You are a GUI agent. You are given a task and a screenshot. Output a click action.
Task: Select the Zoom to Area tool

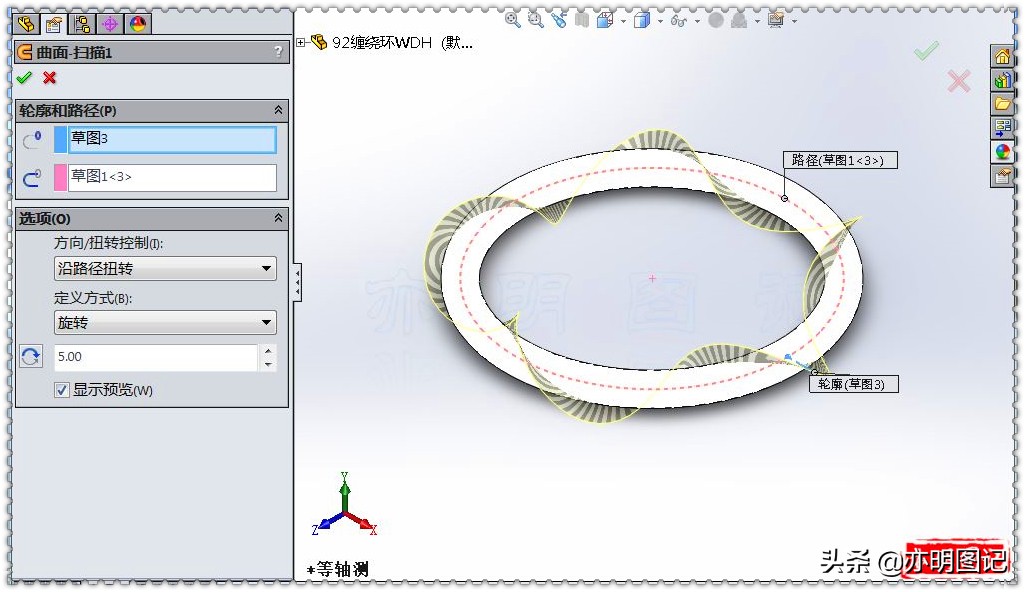click(x=535, y=19)
